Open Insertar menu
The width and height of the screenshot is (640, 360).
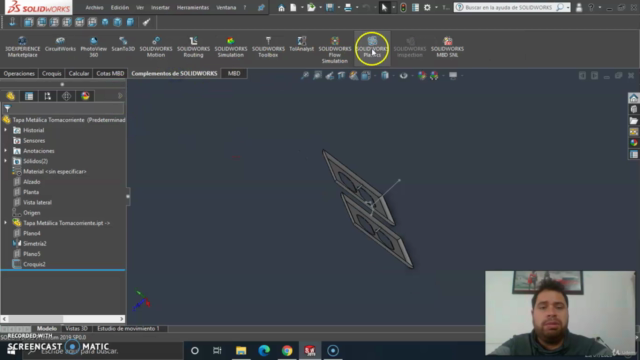[x=160, y=7]
